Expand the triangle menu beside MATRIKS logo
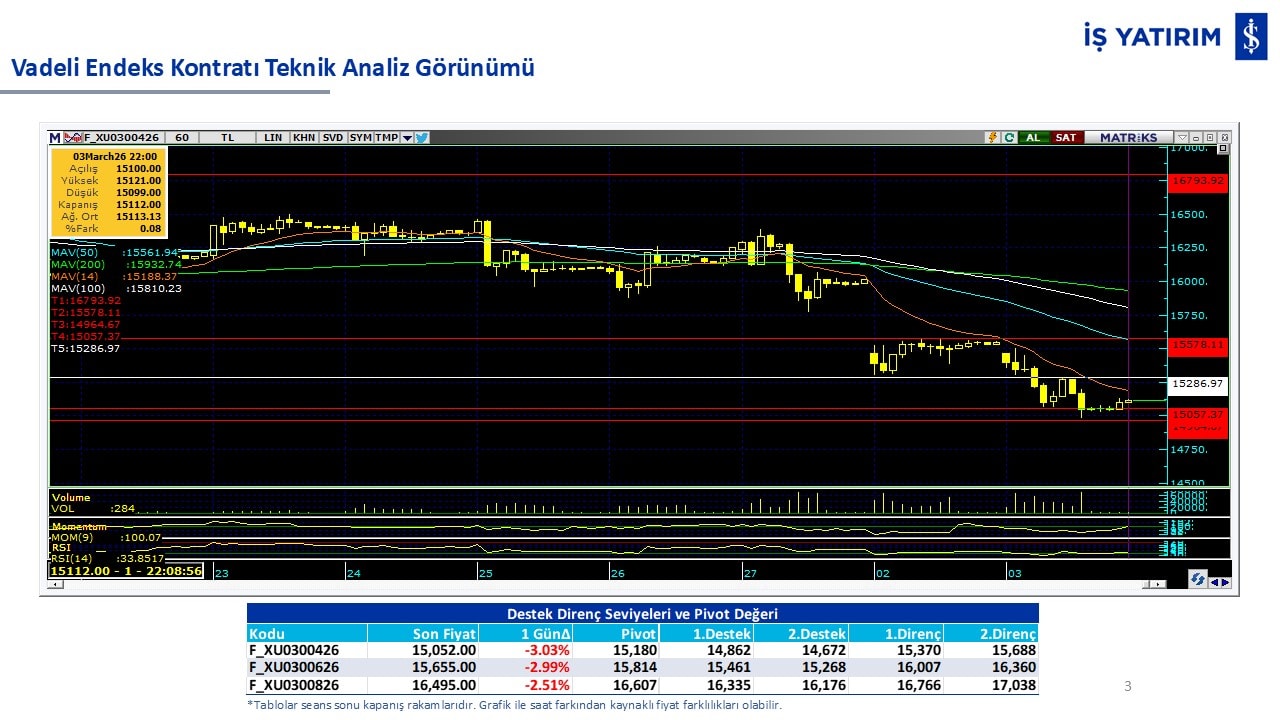The width and height of the screenshot is (1280, 720). [x=1182, y=138]
